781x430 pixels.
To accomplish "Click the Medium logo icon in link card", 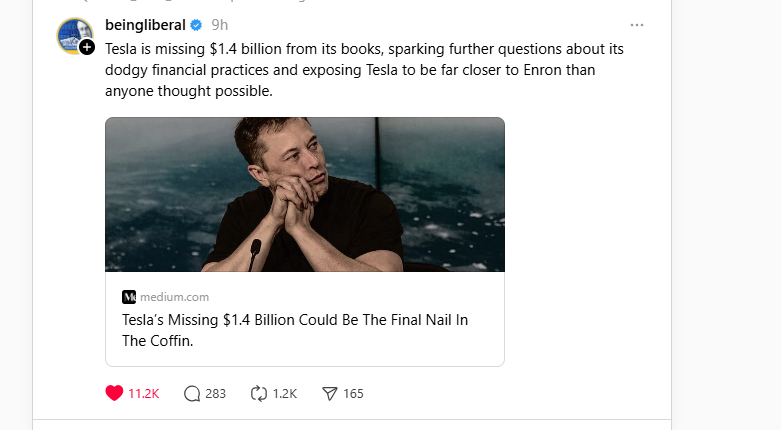I will 129,297.
